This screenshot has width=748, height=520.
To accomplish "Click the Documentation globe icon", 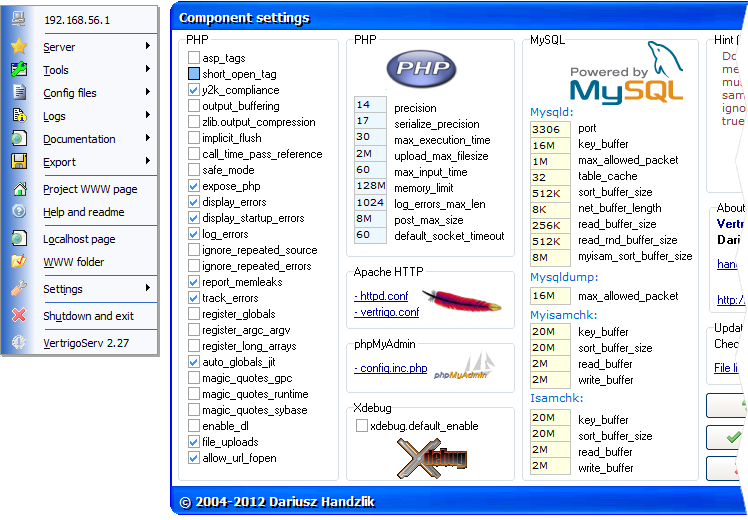I will tap(19, 139).
